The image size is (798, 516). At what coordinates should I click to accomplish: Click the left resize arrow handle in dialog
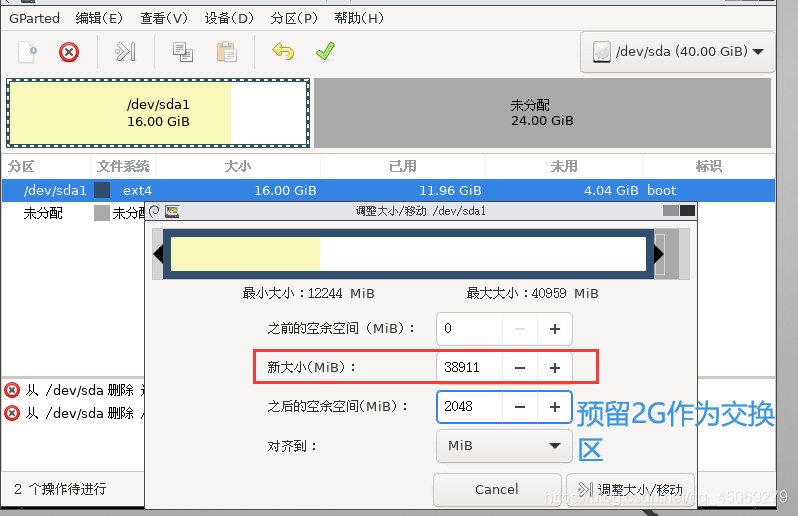[158, 253]
